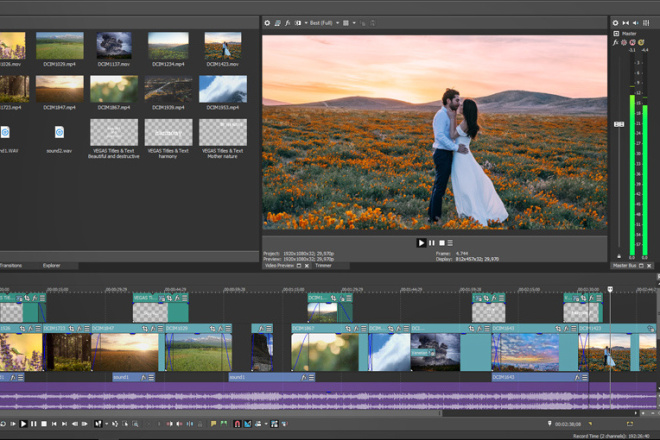The height and width of the screenshot is (440, 660).
Task: Save snapshot to file in preview toolbar
Action: (373, 23)
